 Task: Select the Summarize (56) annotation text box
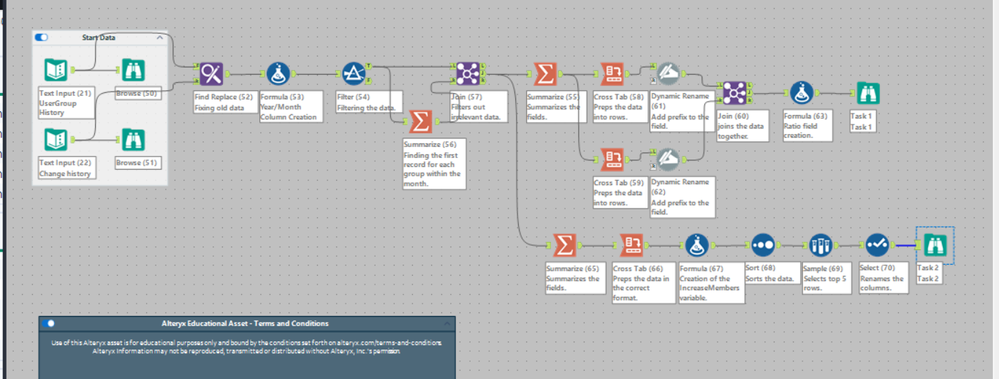(434, 164)
